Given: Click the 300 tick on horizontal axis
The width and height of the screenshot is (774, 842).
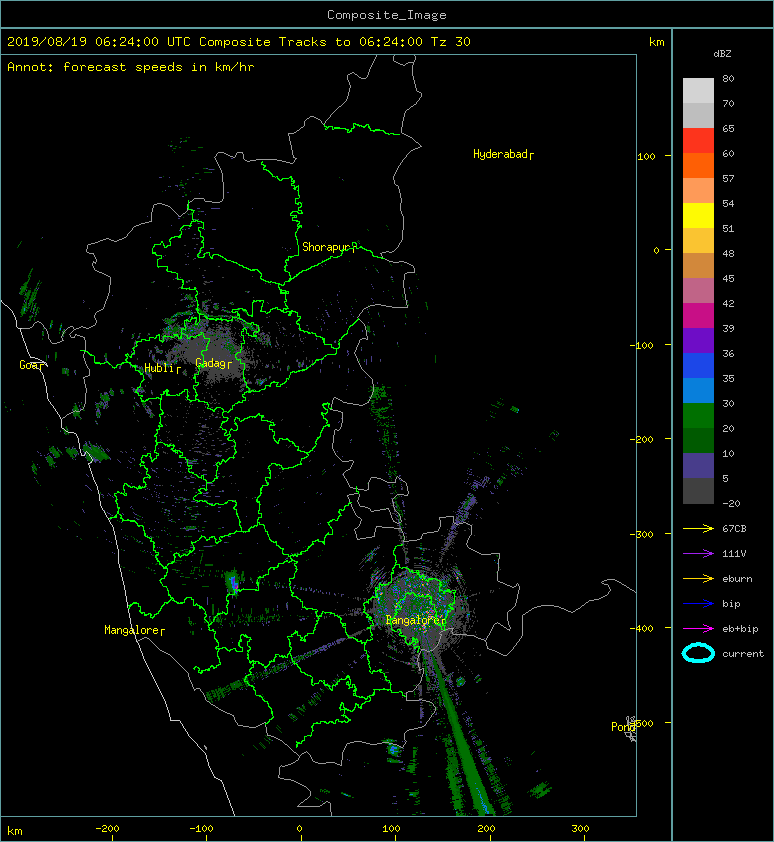Looking at the screenshot, I should [x=580, y=829].
